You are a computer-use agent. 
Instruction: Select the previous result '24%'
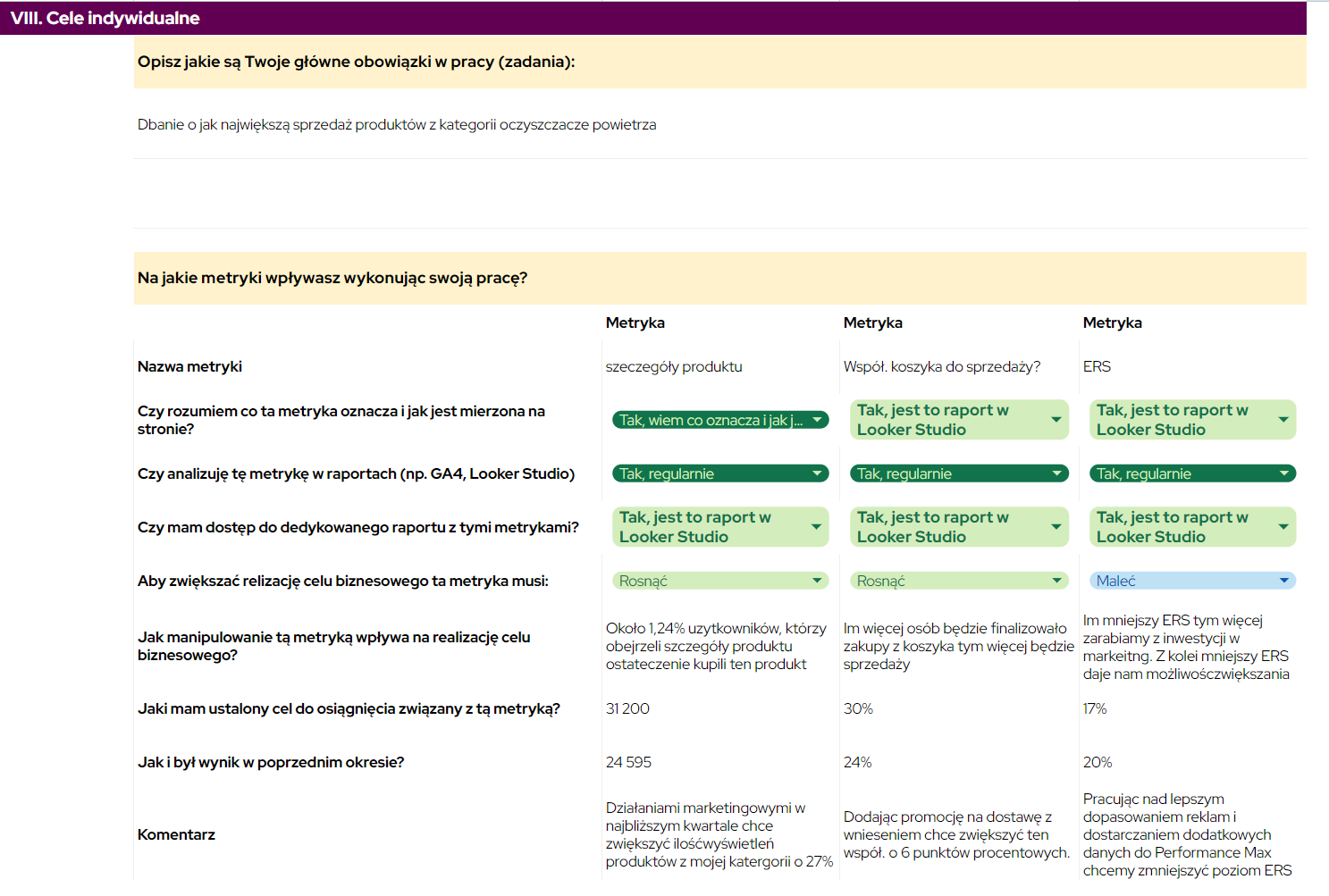coord(857,762)
